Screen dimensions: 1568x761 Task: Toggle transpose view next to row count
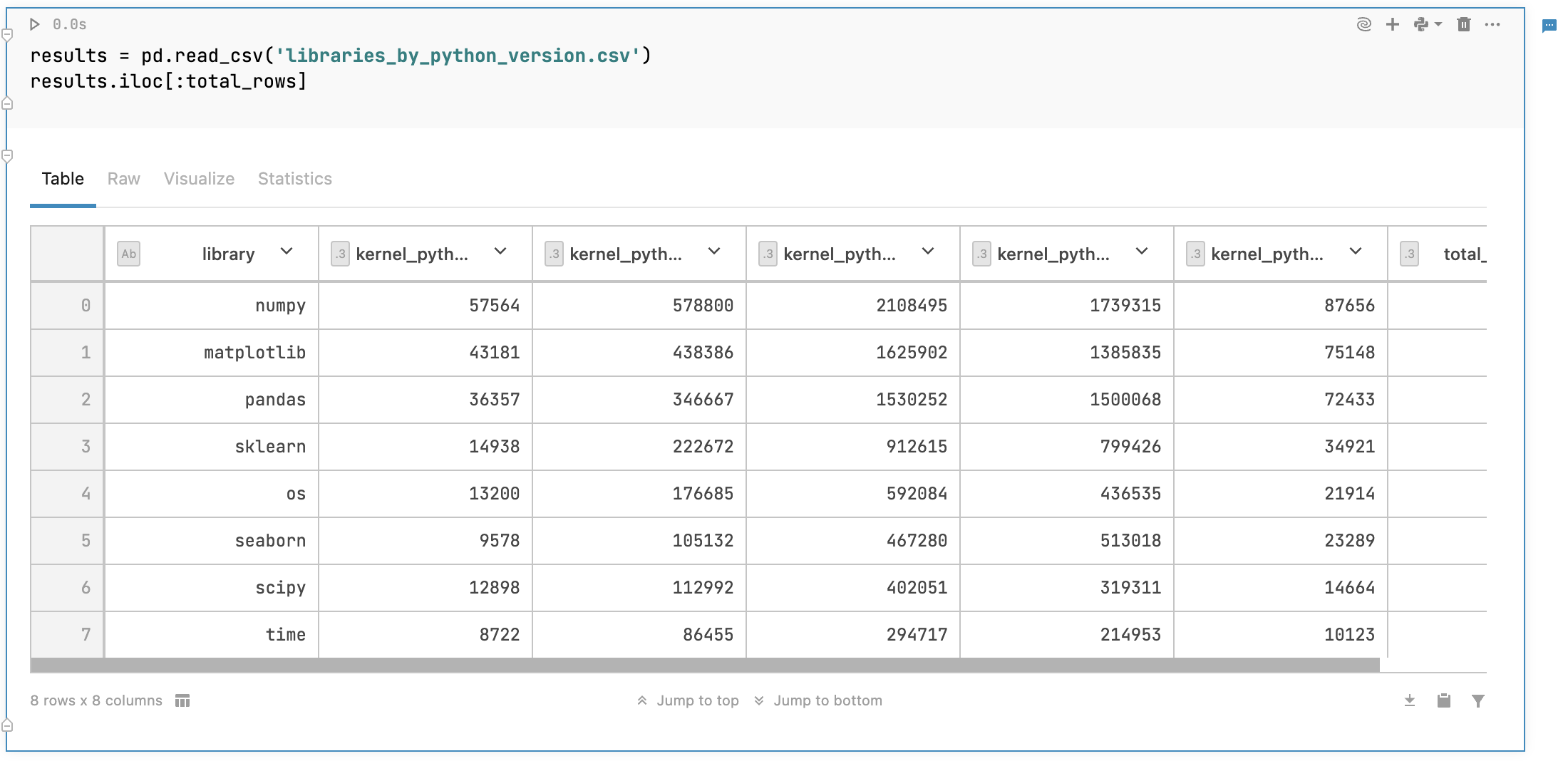point(182,700)
